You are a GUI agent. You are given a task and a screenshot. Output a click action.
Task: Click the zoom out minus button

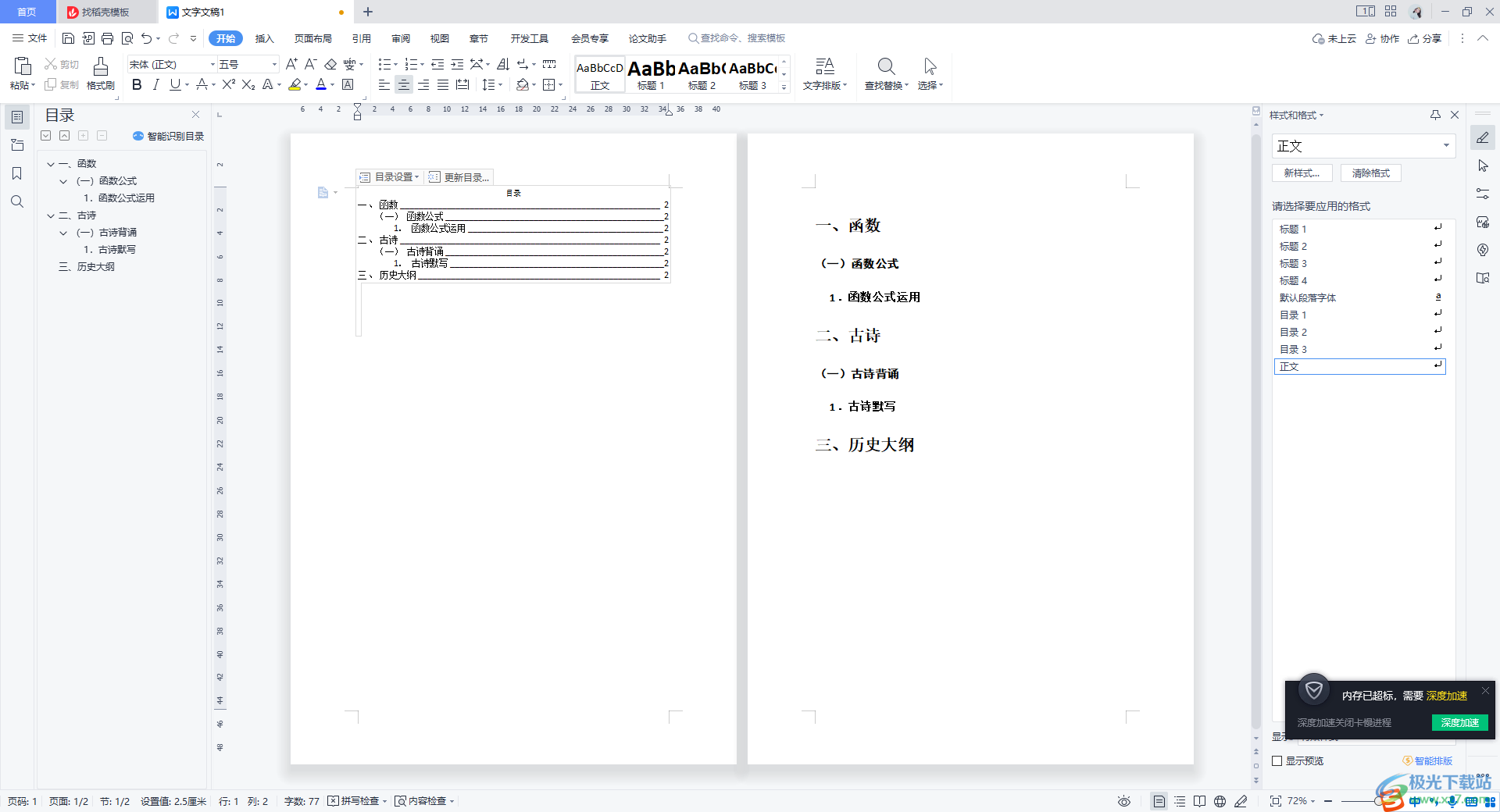click(x=1327, y=801)
